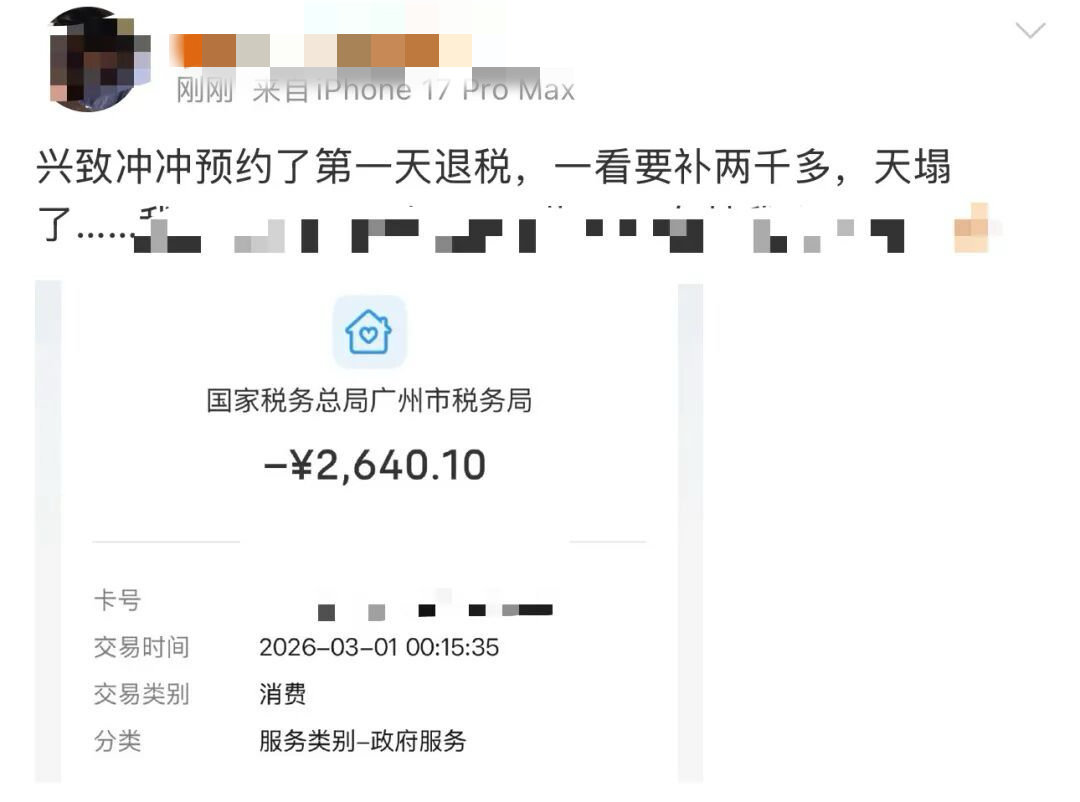Tap the divider line below the amount

pyautogui.click(x=369, y=542)
